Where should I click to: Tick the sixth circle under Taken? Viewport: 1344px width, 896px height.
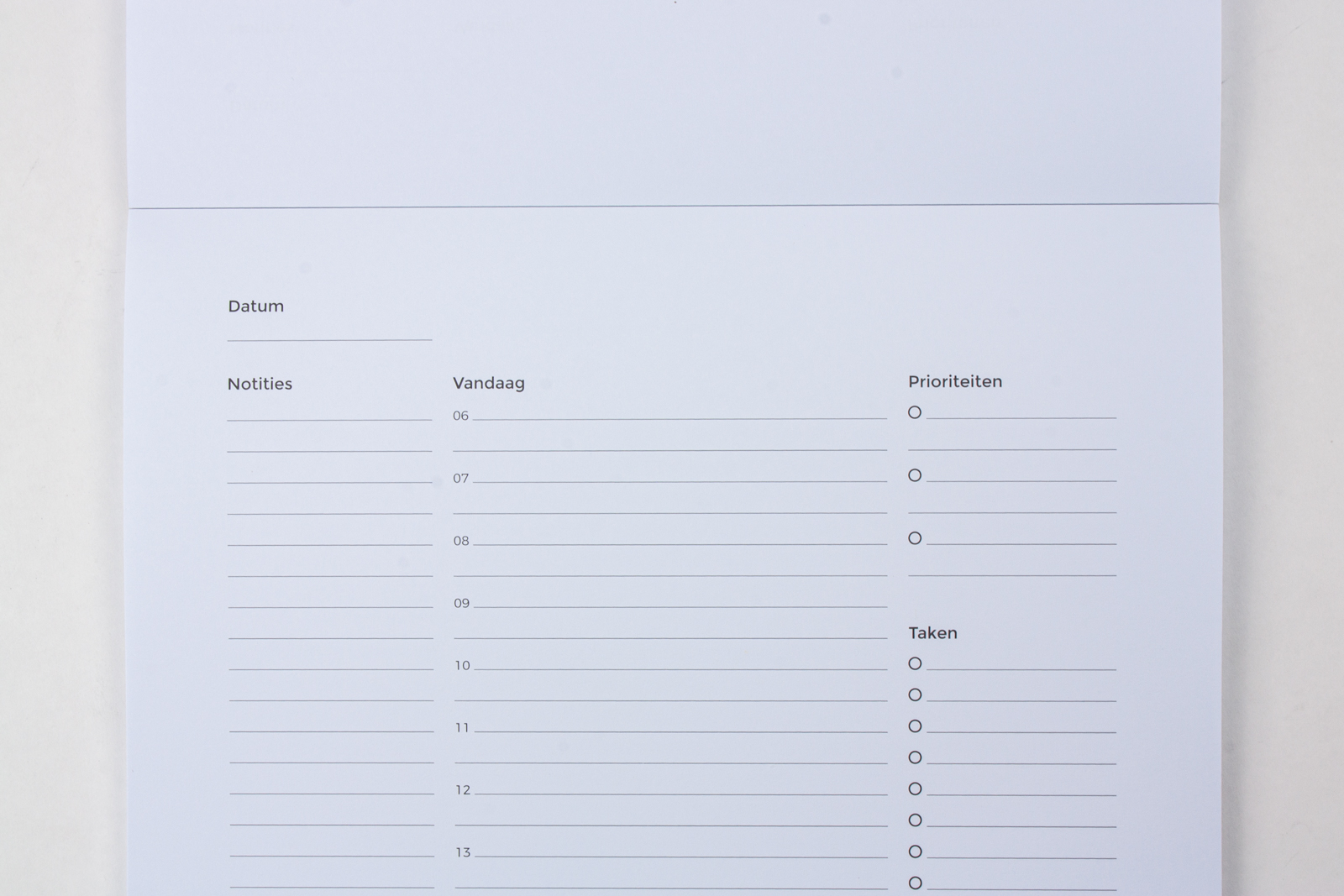coord(915,820)
